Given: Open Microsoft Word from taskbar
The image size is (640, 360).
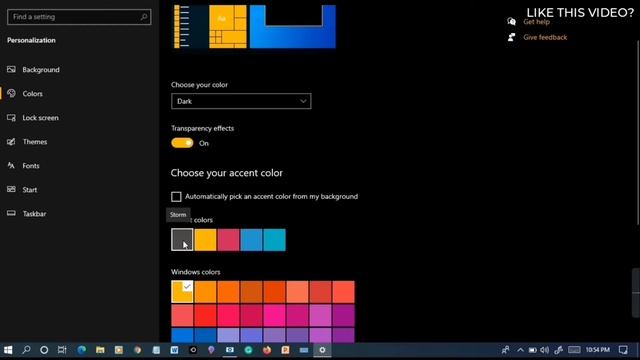Looking at the screenshot, I should (x=174, y=350).
